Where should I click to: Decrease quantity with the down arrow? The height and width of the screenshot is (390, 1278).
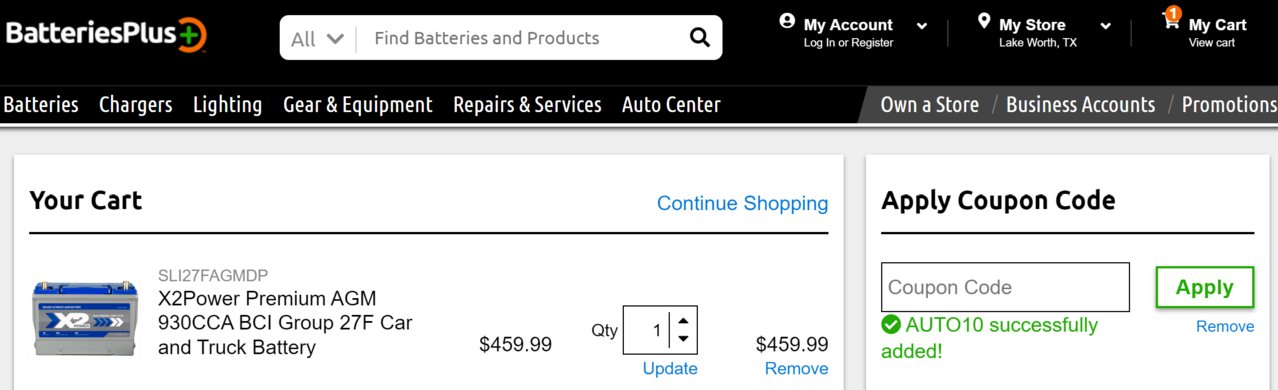(683, 340)
